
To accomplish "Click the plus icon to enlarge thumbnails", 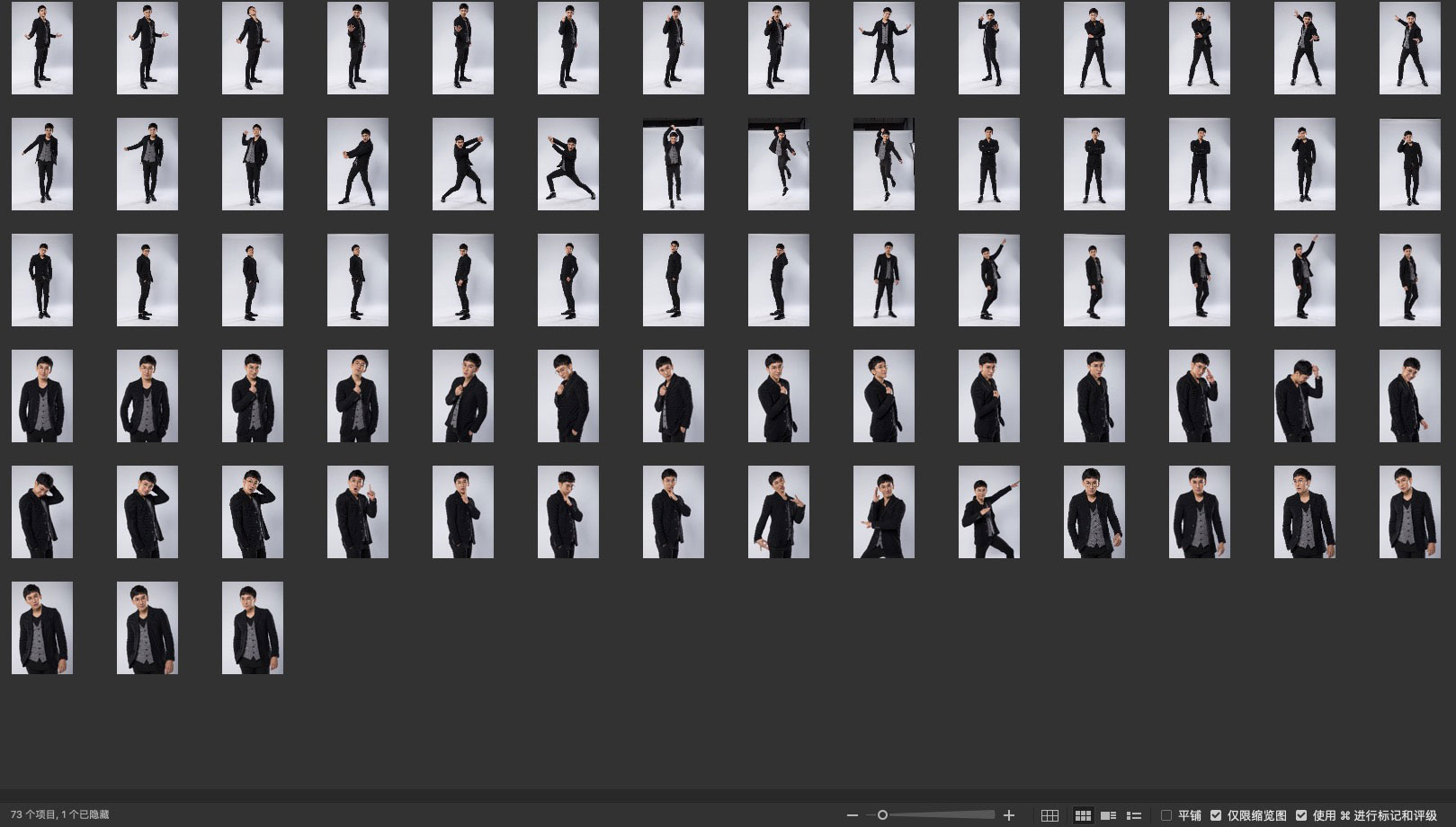I will pos(1009,815).
